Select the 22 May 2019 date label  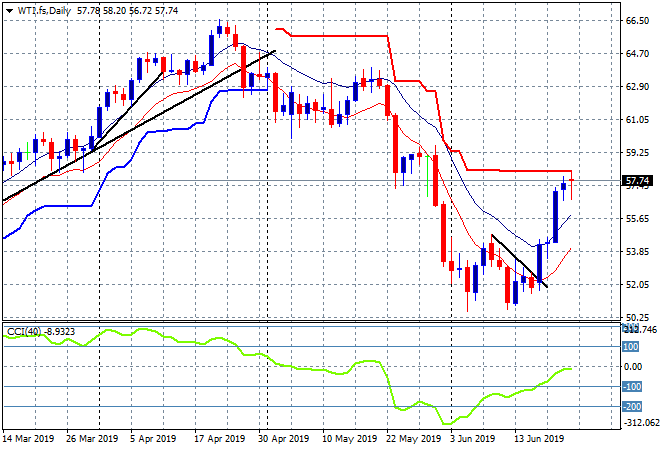tap(414, 439)
